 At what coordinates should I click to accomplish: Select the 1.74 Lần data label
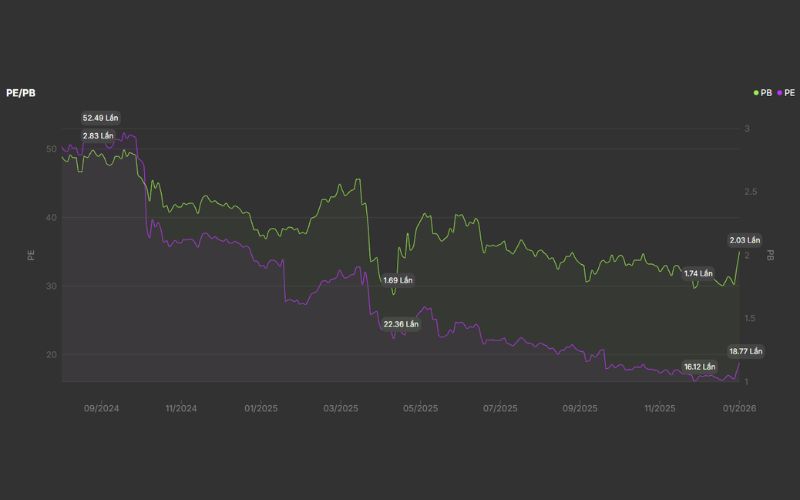point(698,273)
